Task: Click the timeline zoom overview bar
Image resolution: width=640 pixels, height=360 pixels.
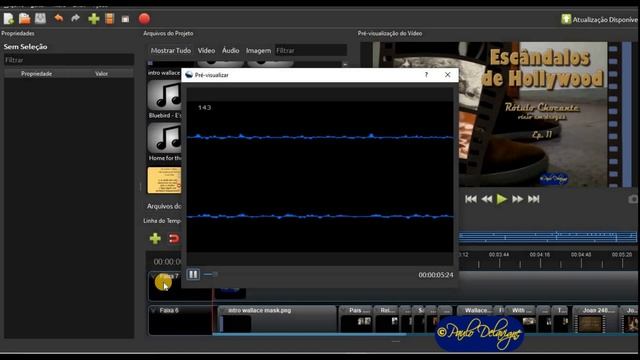Action: [548, 237]
